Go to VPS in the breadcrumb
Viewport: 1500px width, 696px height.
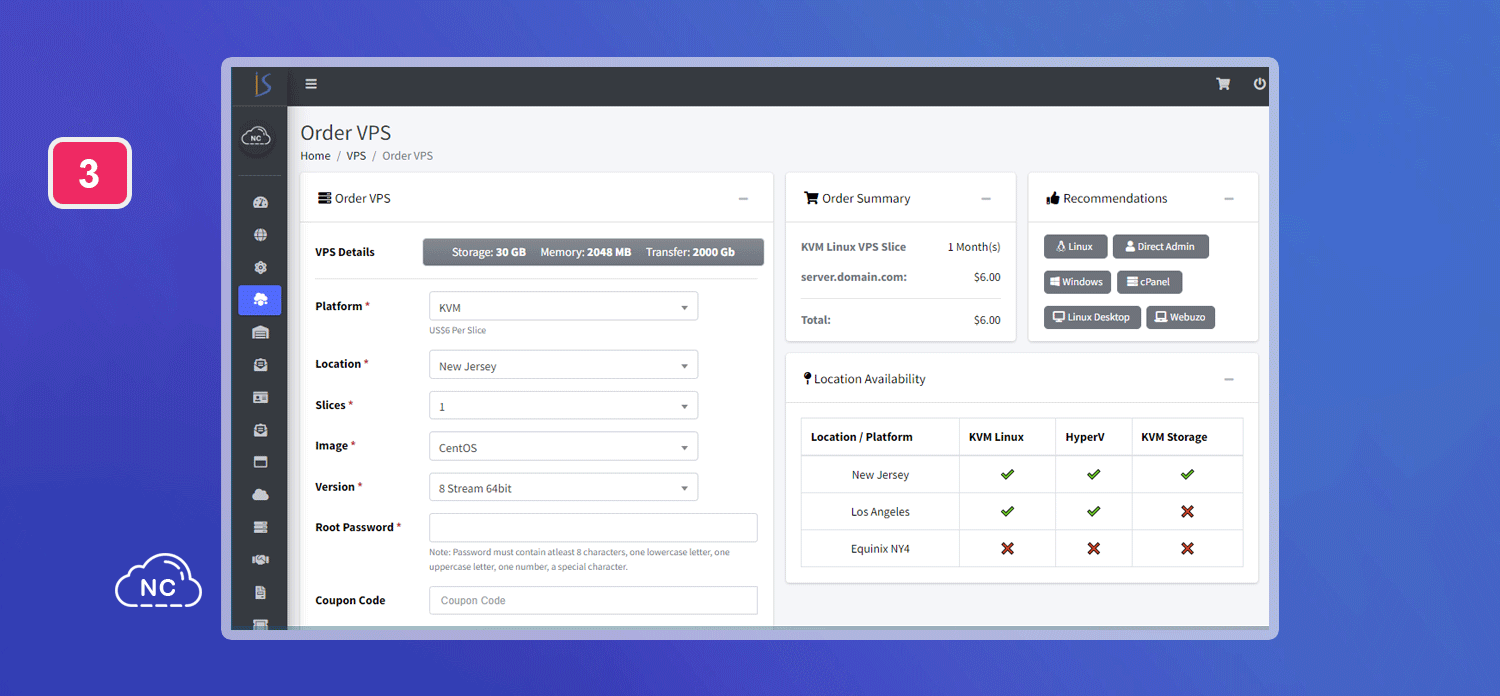(x=356, y=156)
